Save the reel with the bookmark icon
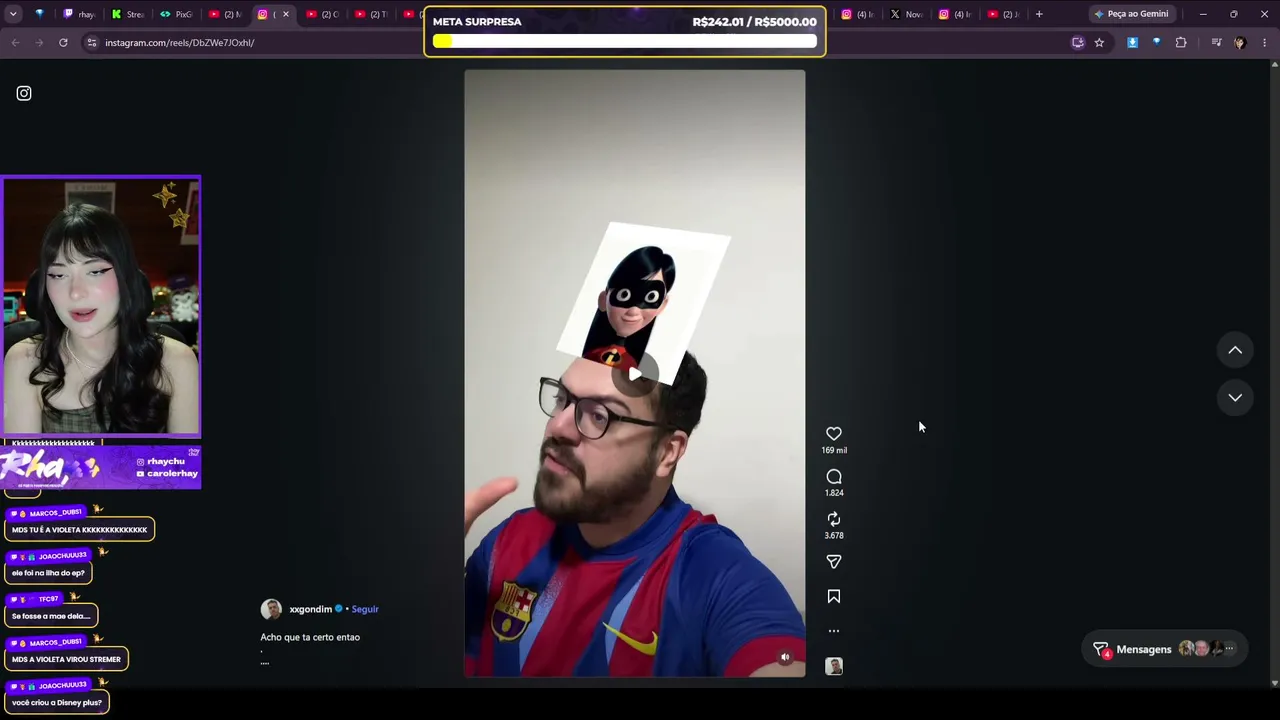Image resolution: width=1280 pixels, height=720 pixels. click(834, 597)
